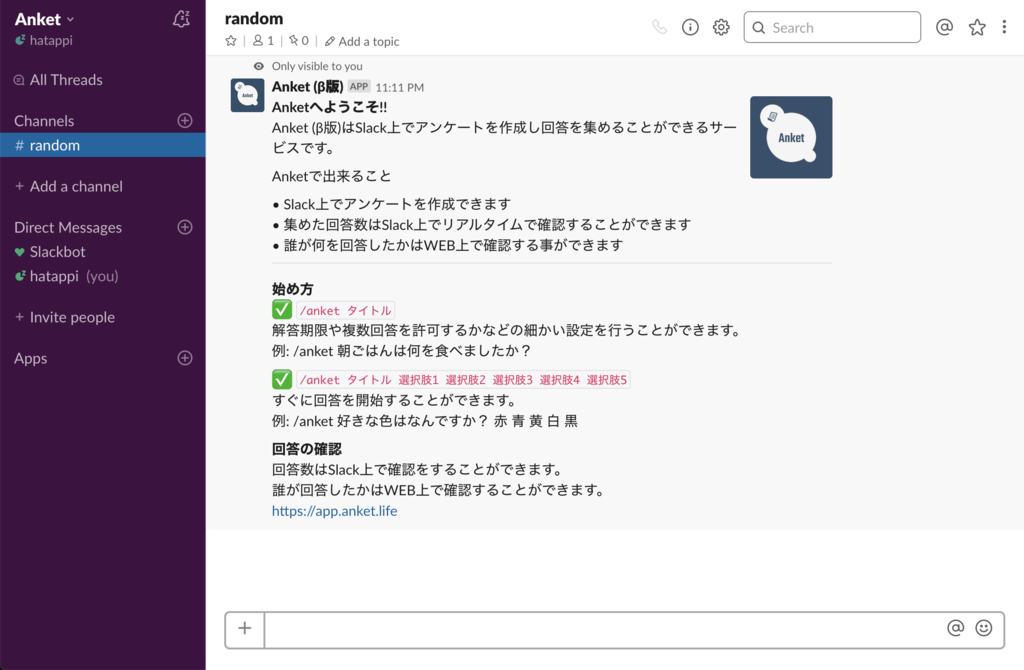Click the attachment plus button in composer
This screenshot has height=670, width=1024.
click(245, 628)
